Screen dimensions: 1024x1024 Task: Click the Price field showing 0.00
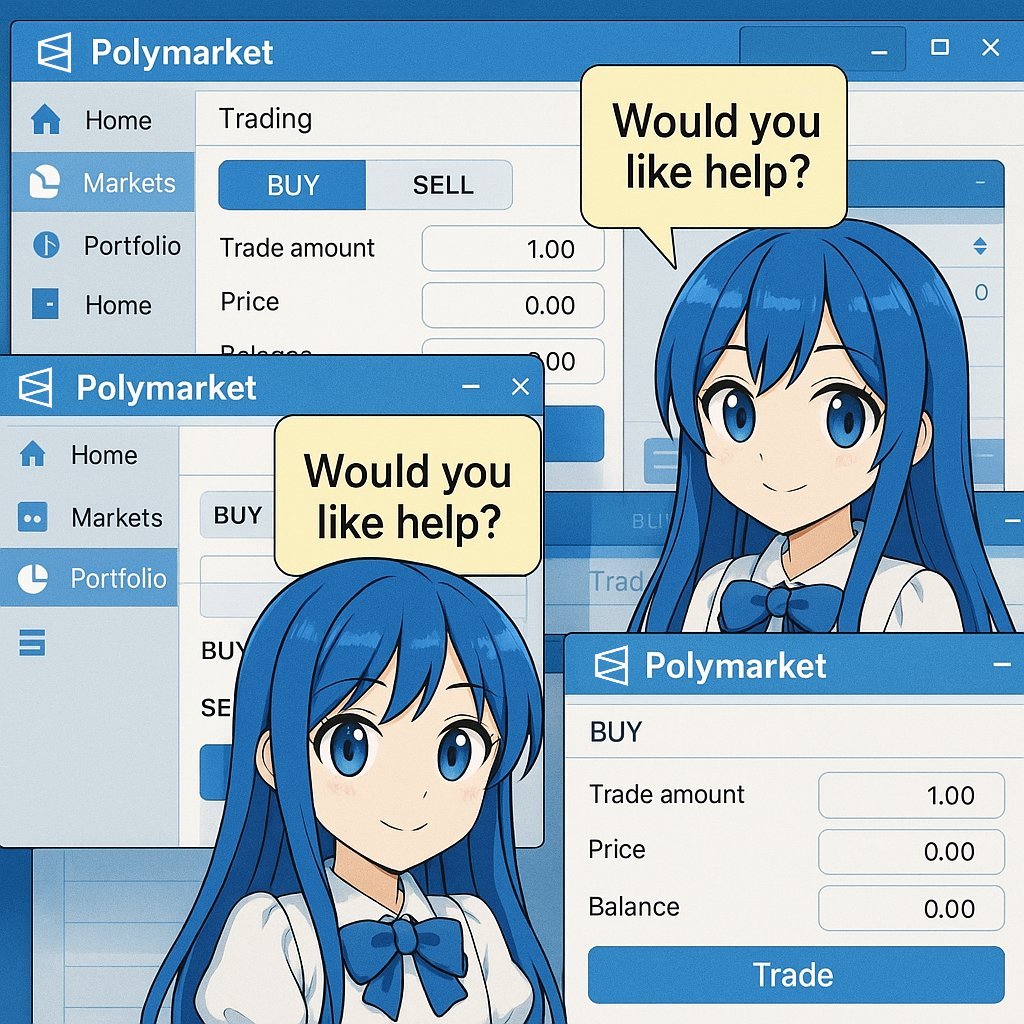pos(910,851)
